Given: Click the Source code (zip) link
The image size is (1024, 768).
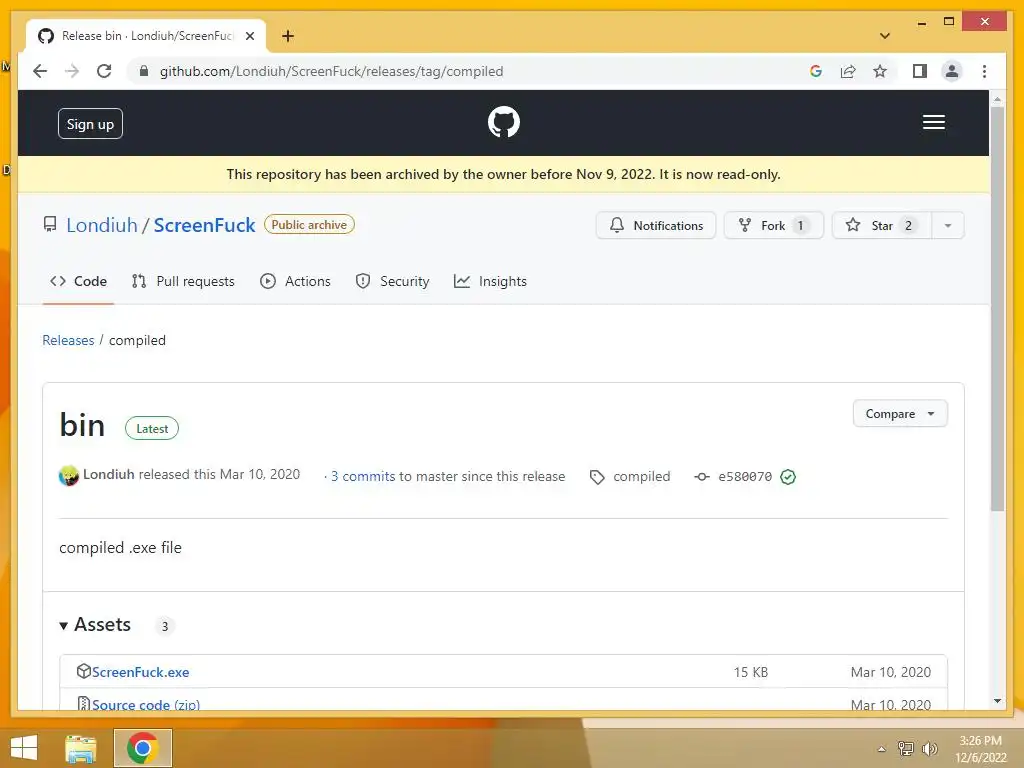Looking at the screenshot, I should [146, 704].
